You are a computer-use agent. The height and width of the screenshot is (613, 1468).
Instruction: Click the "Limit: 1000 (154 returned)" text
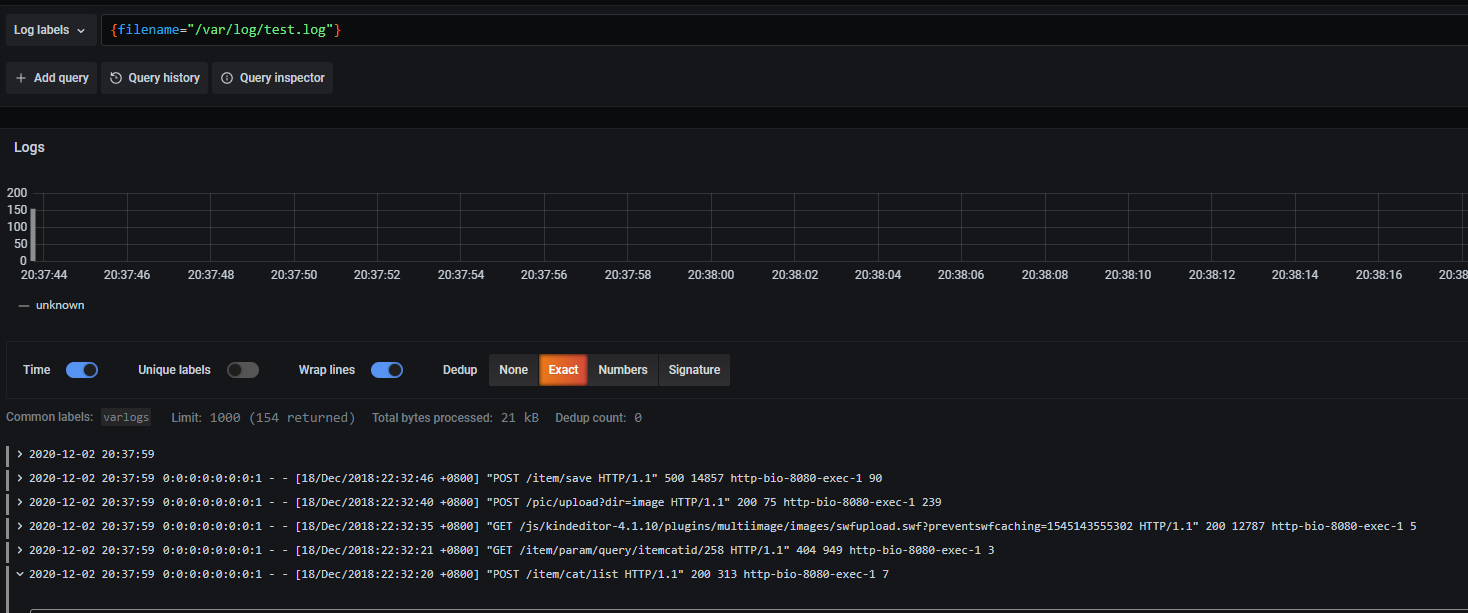[x=263, y=417]
